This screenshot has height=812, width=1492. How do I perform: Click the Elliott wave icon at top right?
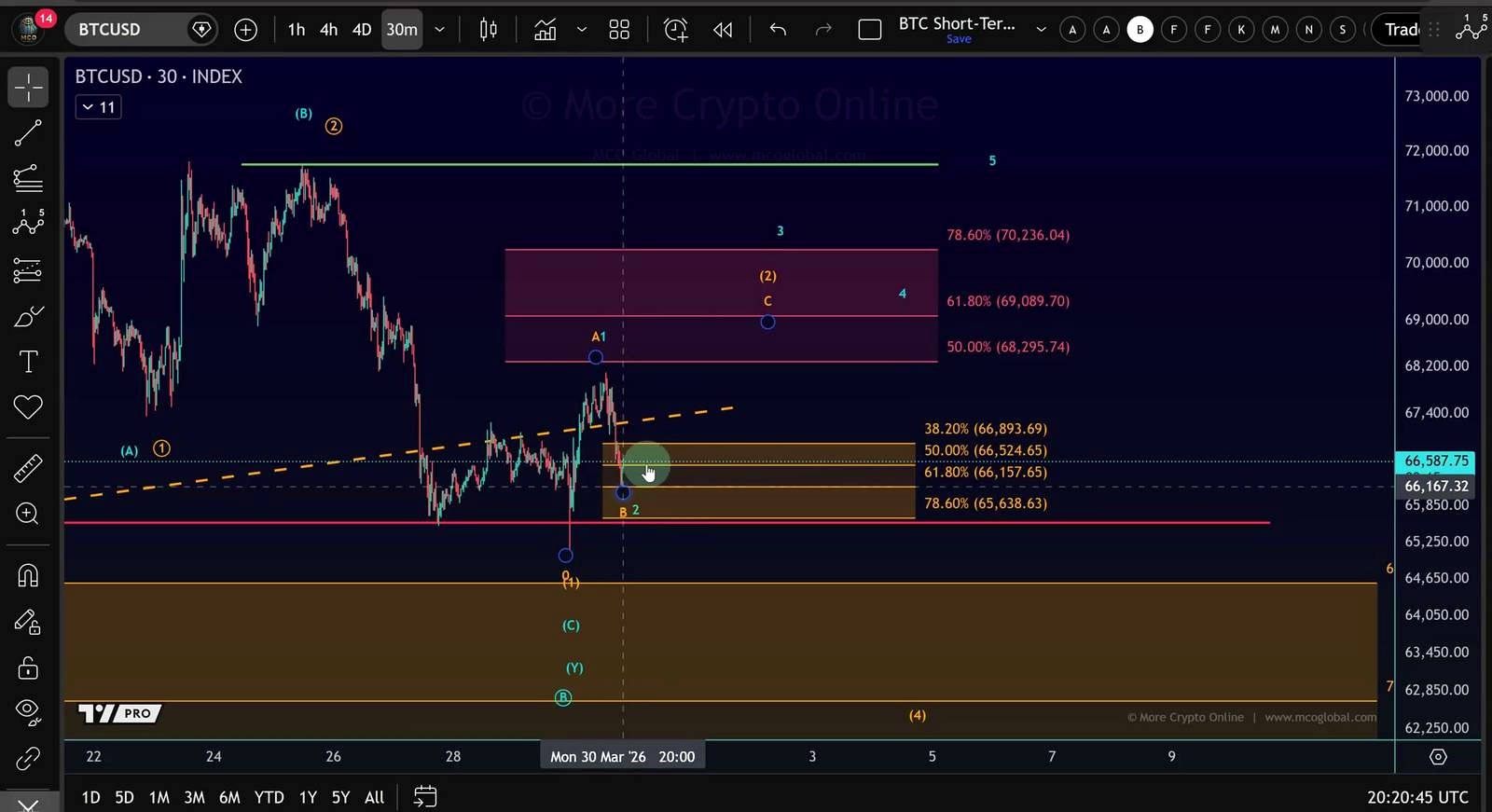click(1471, 28)
